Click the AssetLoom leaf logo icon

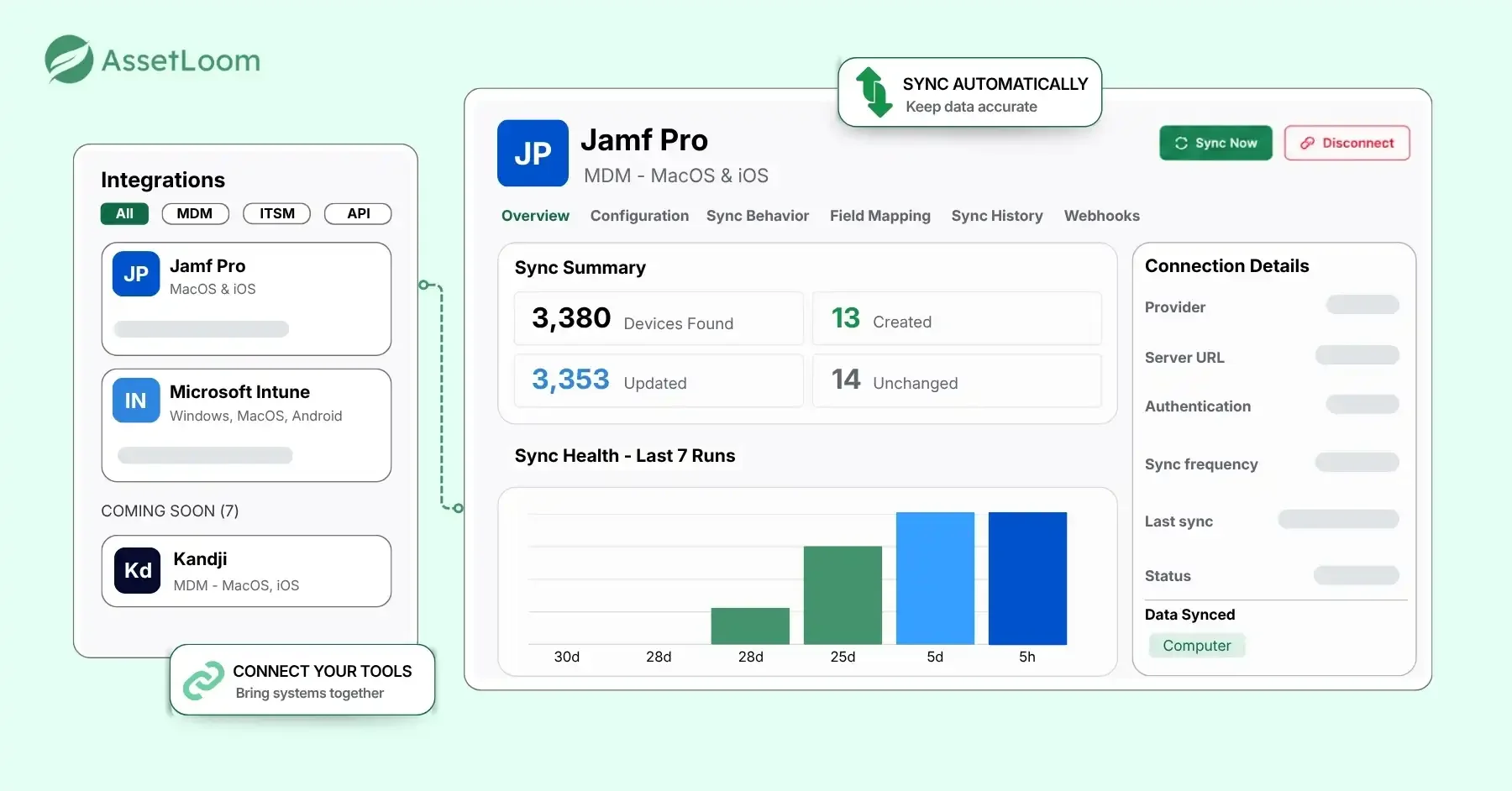point(69,60)
